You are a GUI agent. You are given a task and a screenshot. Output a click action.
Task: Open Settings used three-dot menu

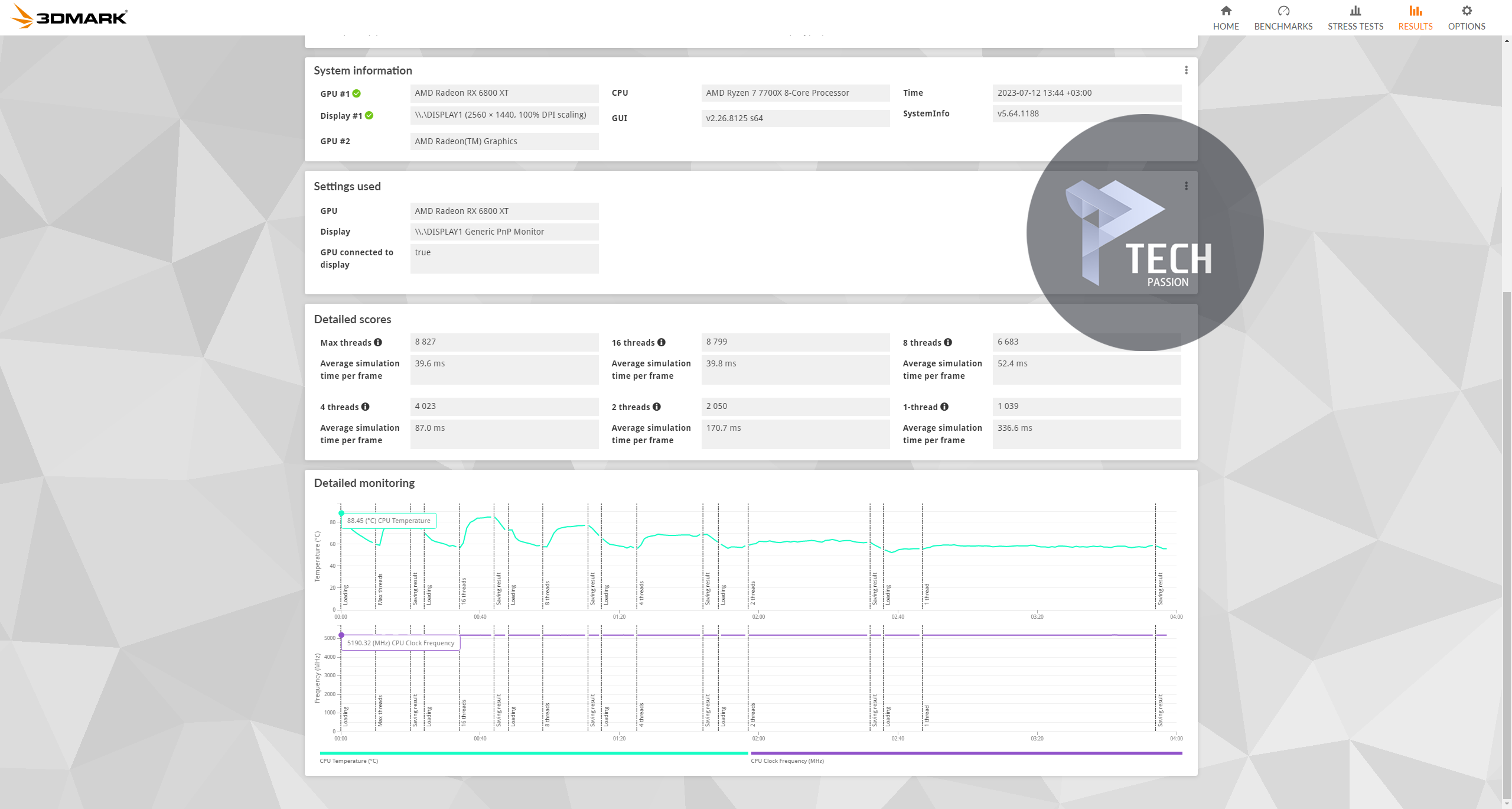(x=1186, y=186)
